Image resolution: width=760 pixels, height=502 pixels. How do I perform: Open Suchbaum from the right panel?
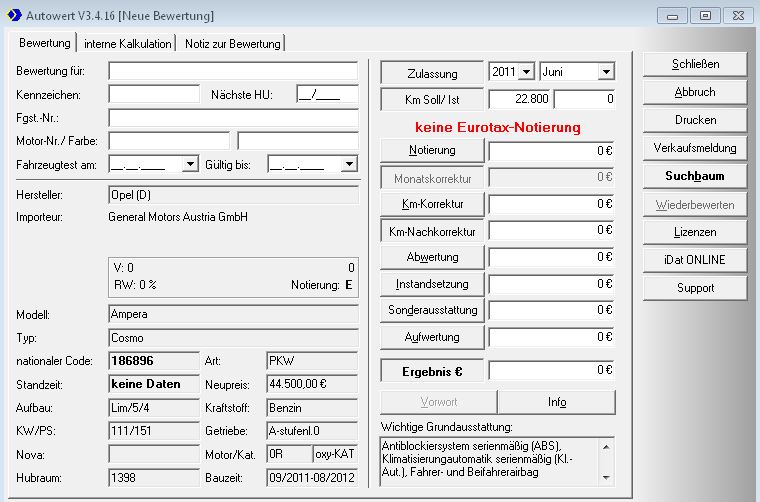[695, 176]
